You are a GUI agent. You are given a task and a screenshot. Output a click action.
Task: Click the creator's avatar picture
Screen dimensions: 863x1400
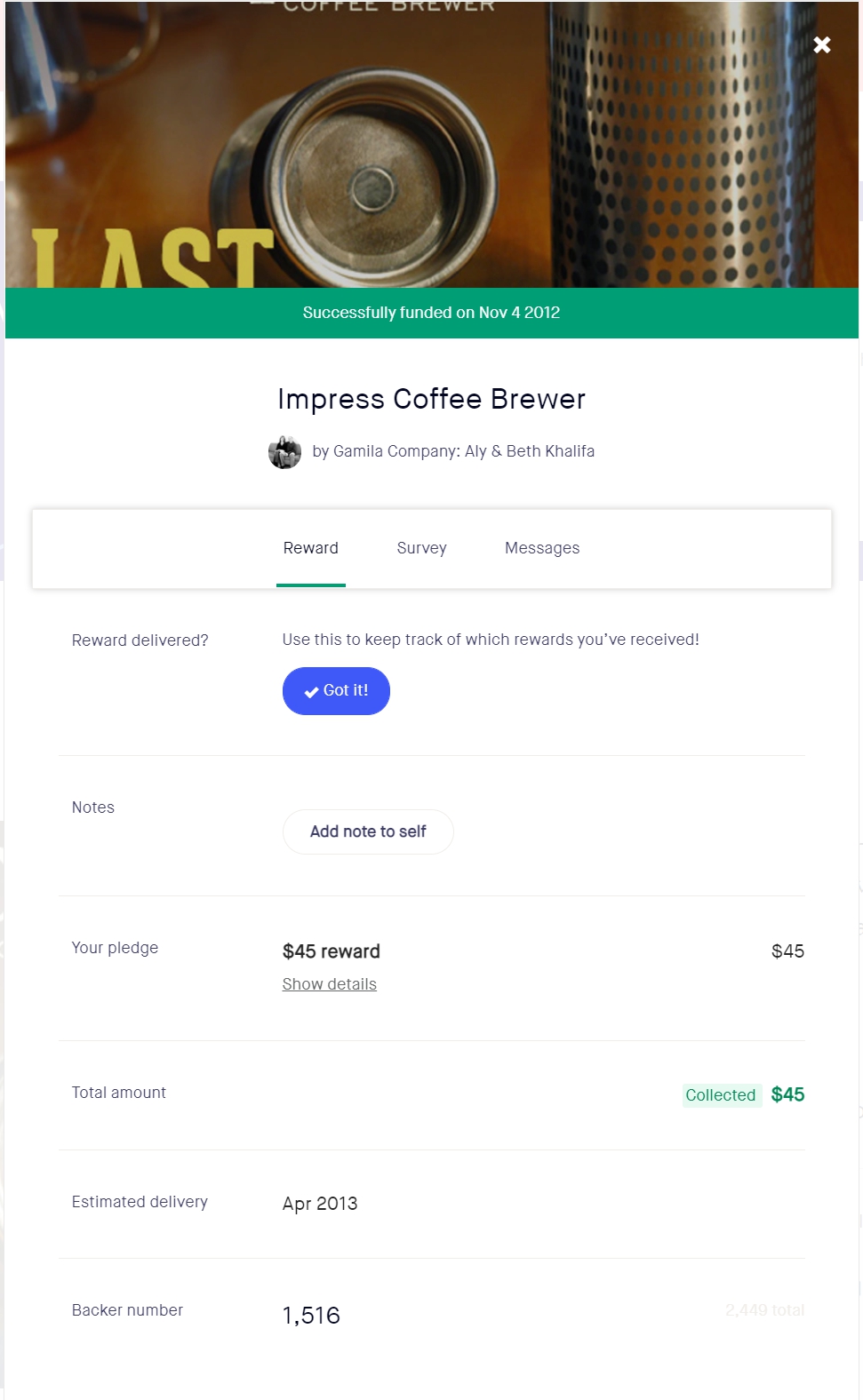tap(284, 452)
